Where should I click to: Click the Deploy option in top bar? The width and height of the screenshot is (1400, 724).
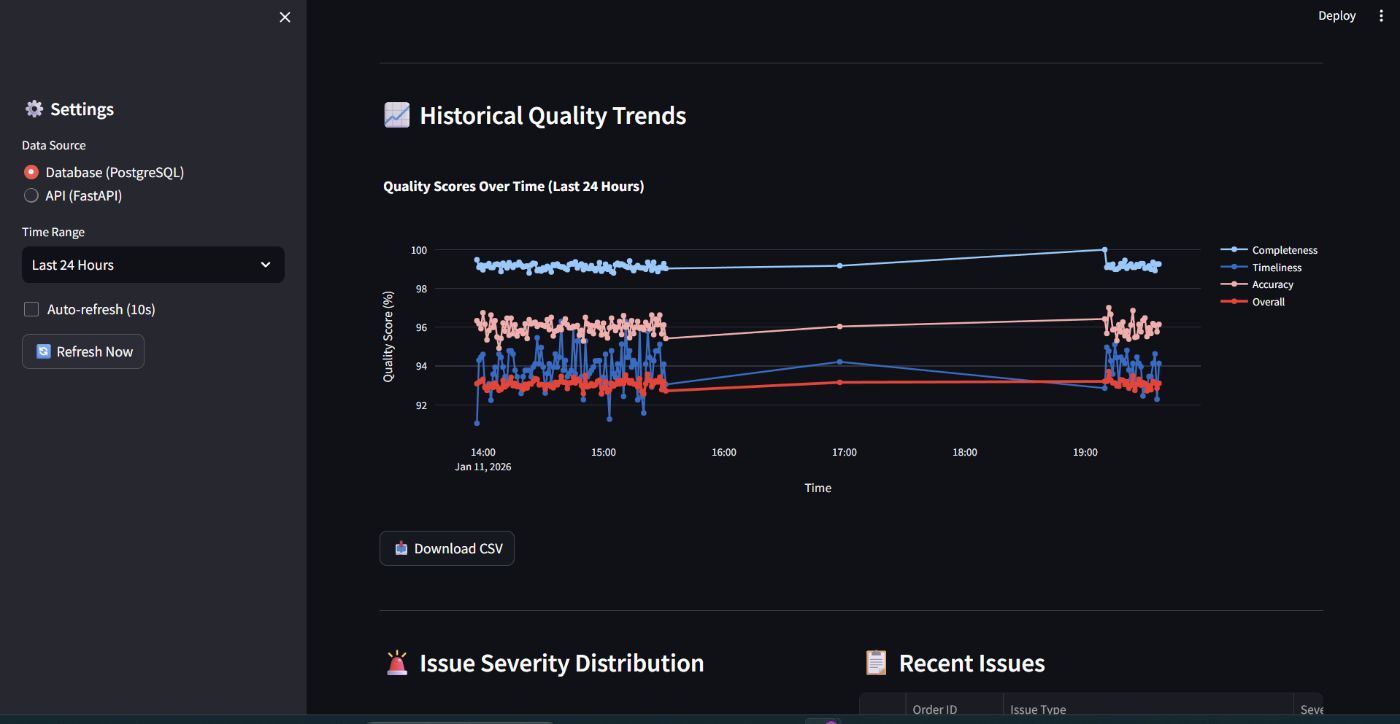tap(1337, 15)
